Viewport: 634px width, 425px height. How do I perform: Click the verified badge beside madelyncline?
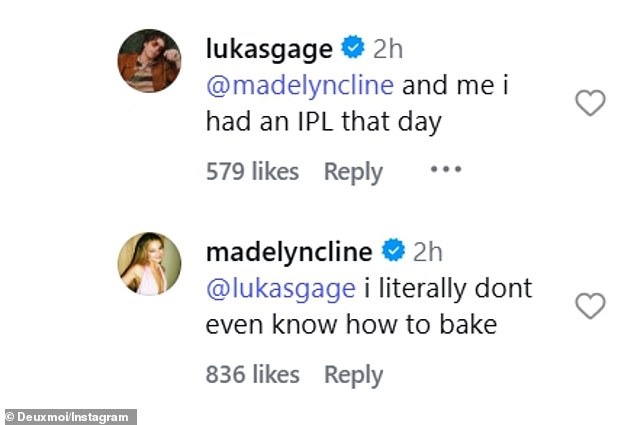[x=394, y=250]
